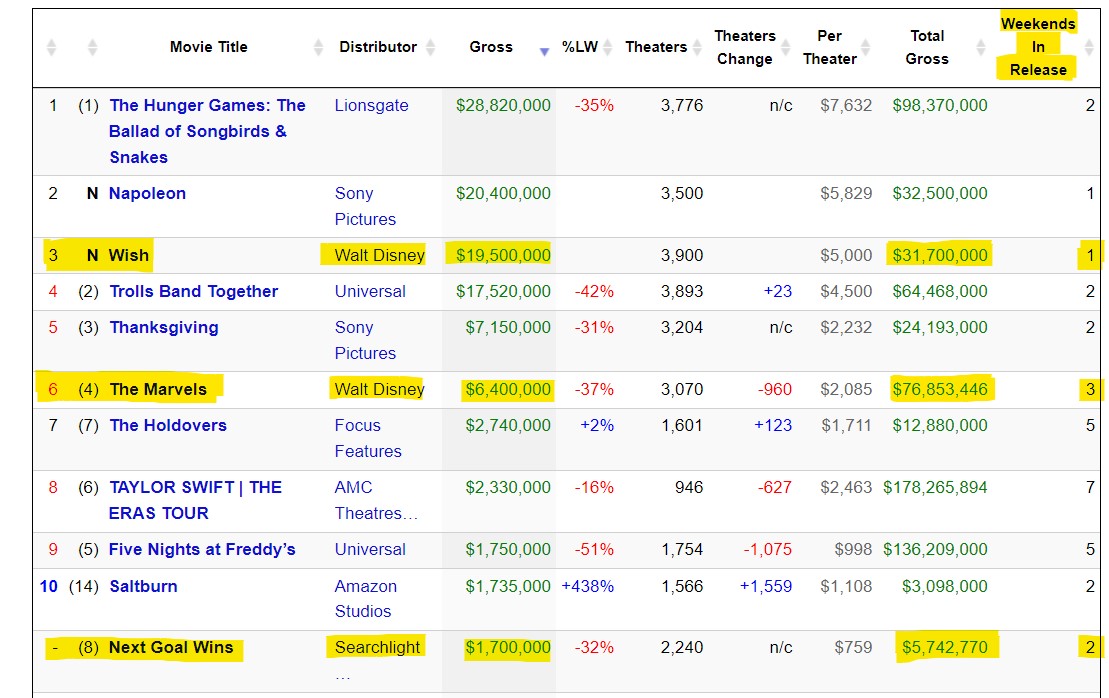Click the Weekends In Release column header
The width and height of the screenshot is (1109, 698).
coord(1037,47)
